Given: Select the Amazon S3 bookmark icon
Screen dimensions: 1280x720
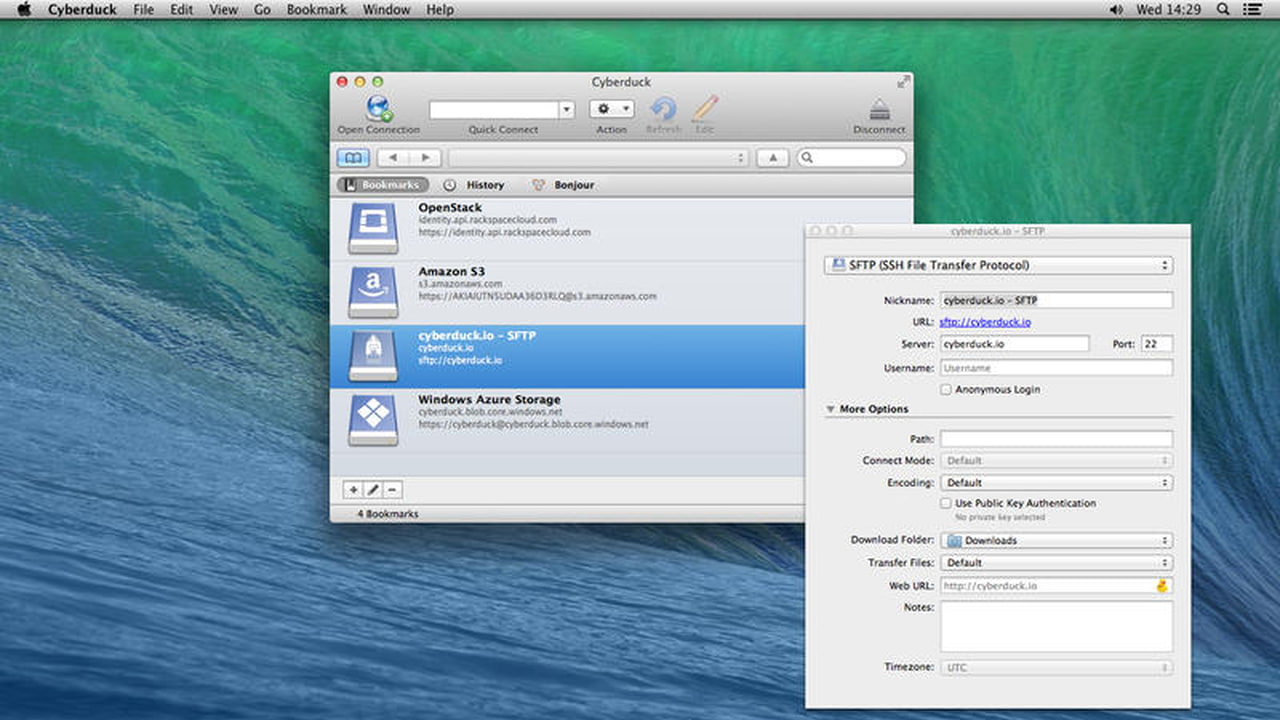Looking at the screenshot, I should pyautogui.click(x=373, y=292).
